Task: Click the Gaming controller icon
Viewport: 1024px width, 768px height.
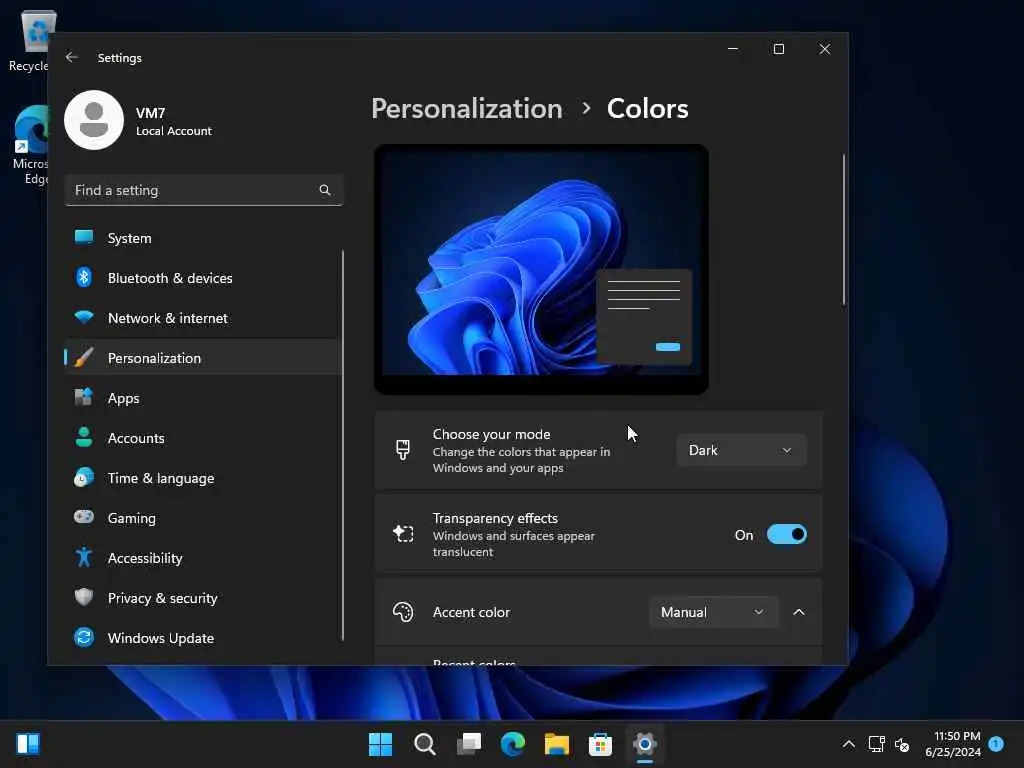Action: [x=84, y=517]
